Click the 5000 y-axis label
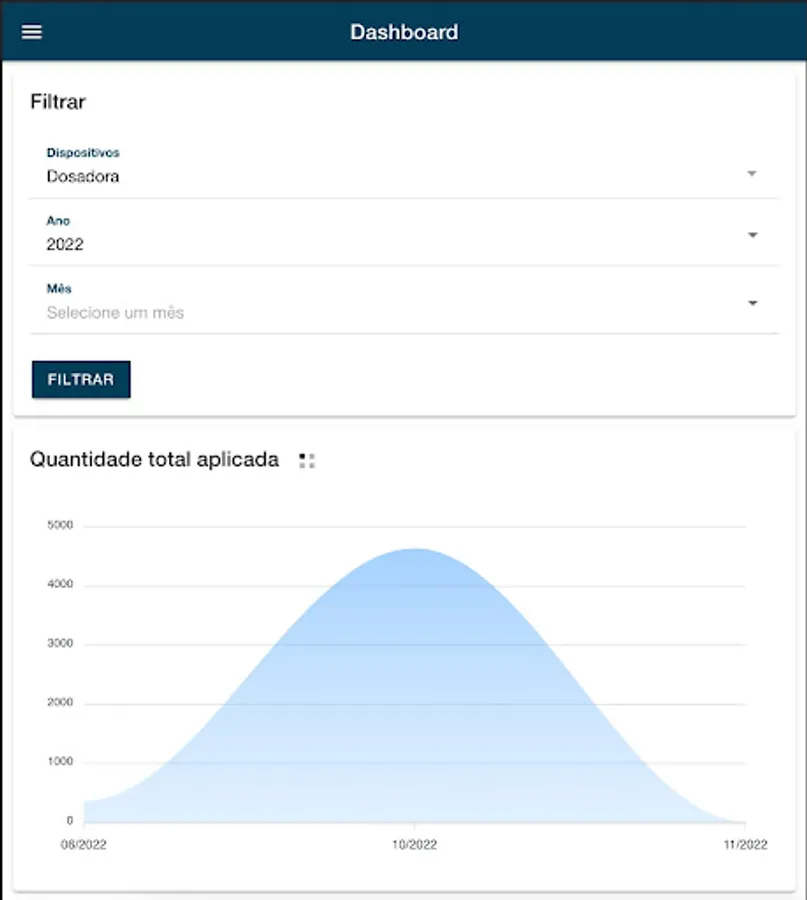 point(60,526)
